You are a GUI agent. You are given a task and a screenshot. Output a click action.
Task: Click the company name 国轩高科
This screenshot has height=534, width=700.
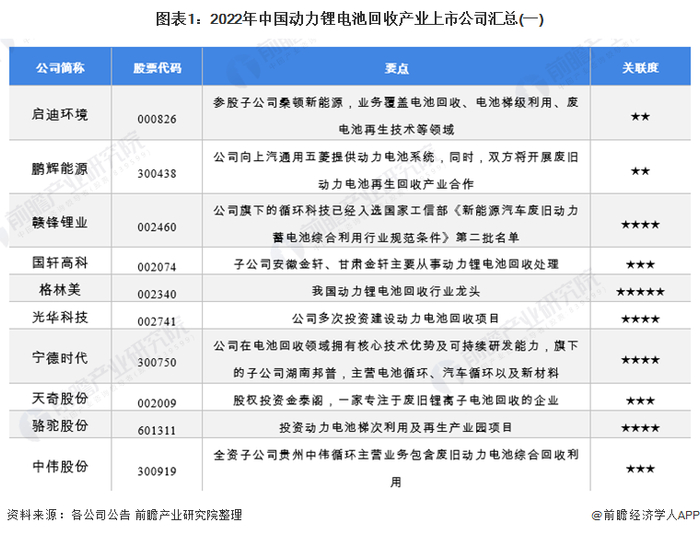coord(60,263)
